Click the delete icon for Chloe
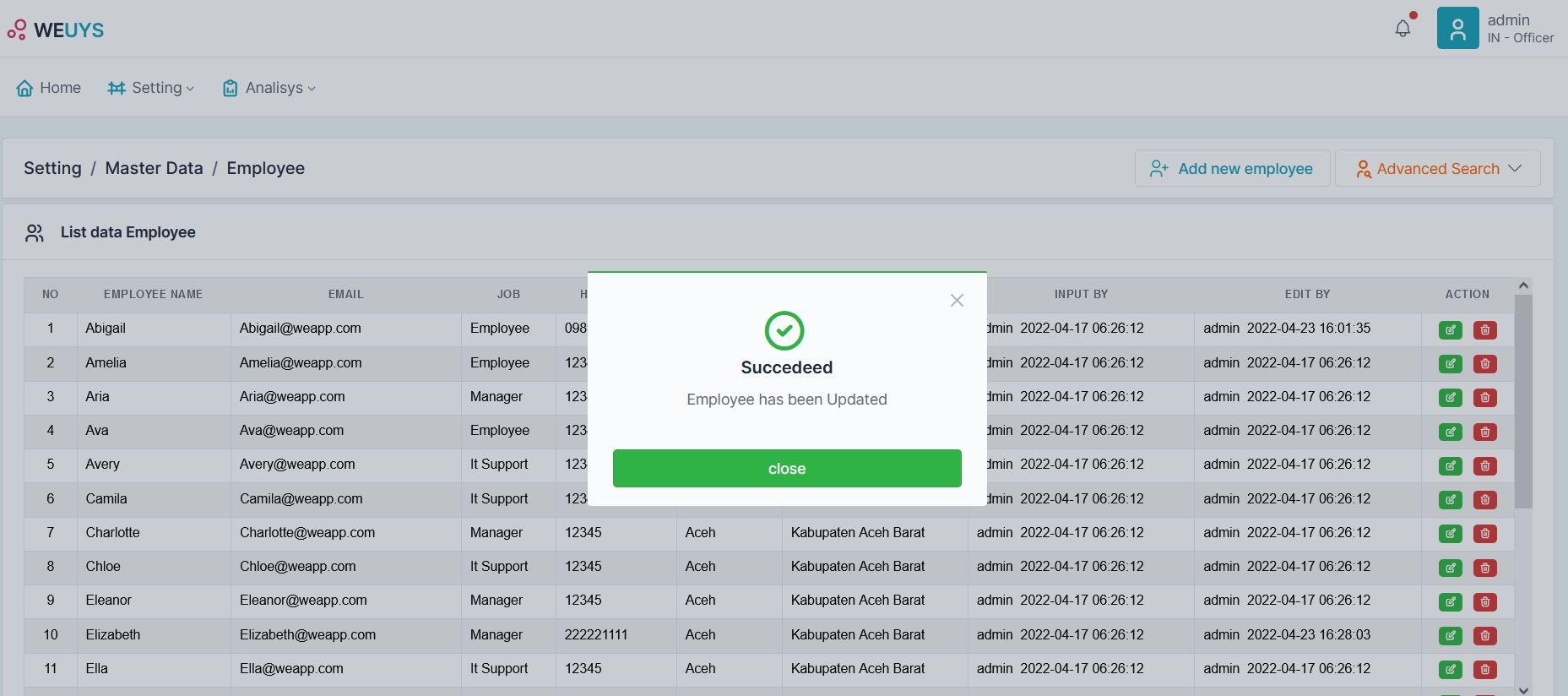This screenshot has width=1568, height=696. 1484,568
